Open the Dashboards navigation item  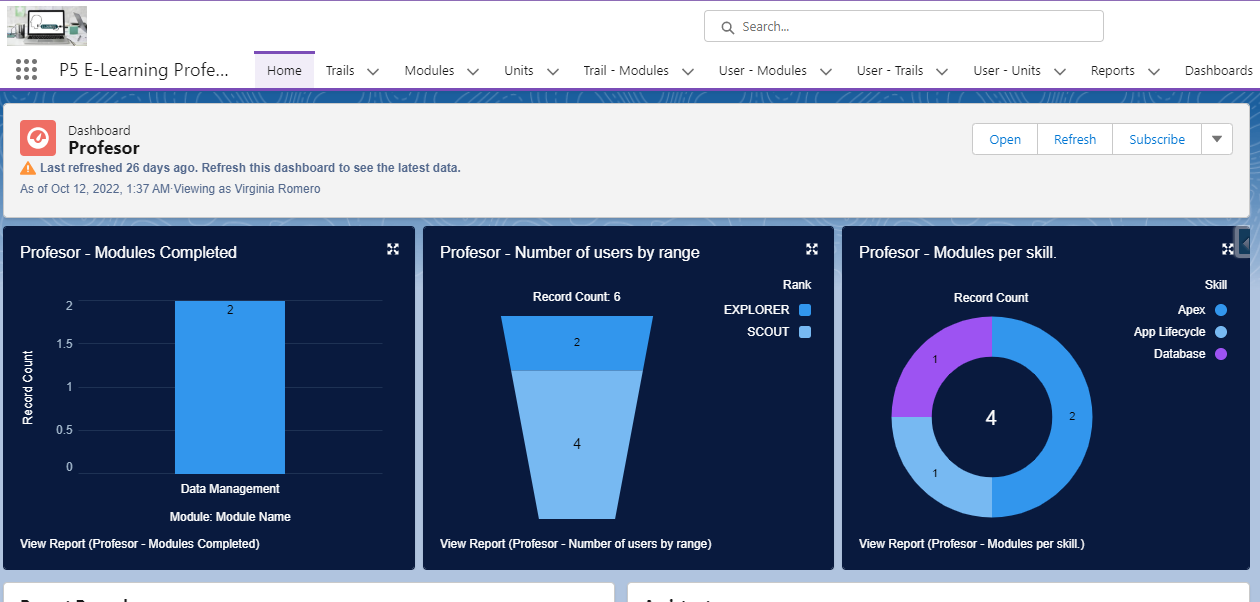click(x=1219, y=70)
